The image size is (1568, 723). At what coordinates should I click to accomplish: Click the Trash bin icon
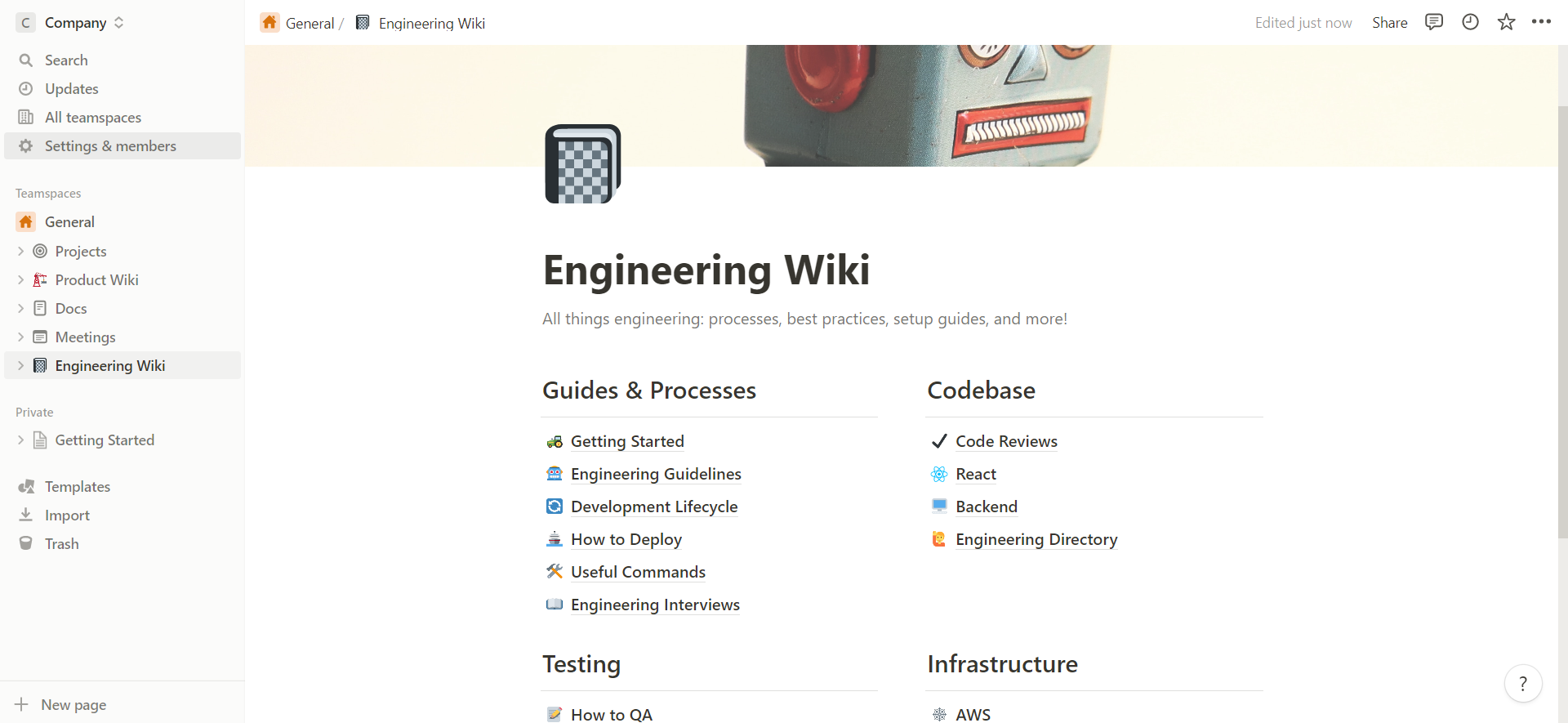click(x=26, y=543)
